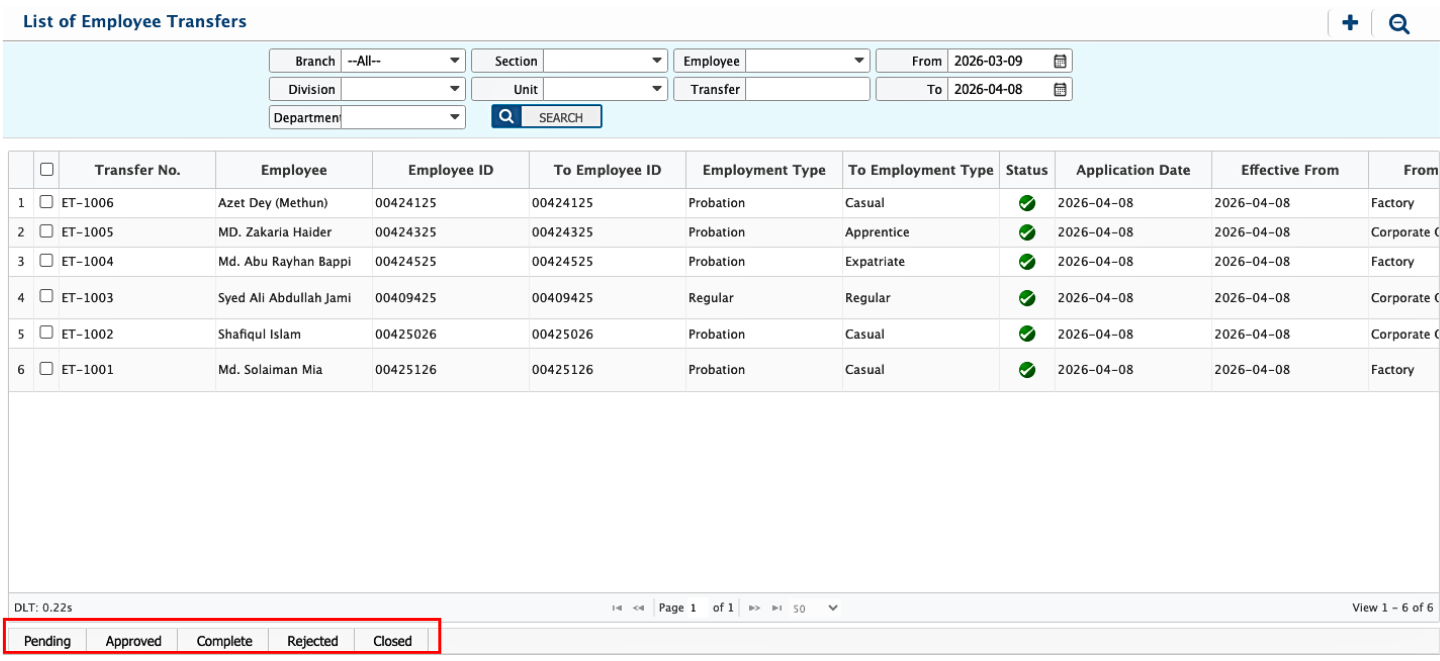The image size is (1440, 661).
Task: Go to the first page using the pager icon
Action: tap(616, 608)
